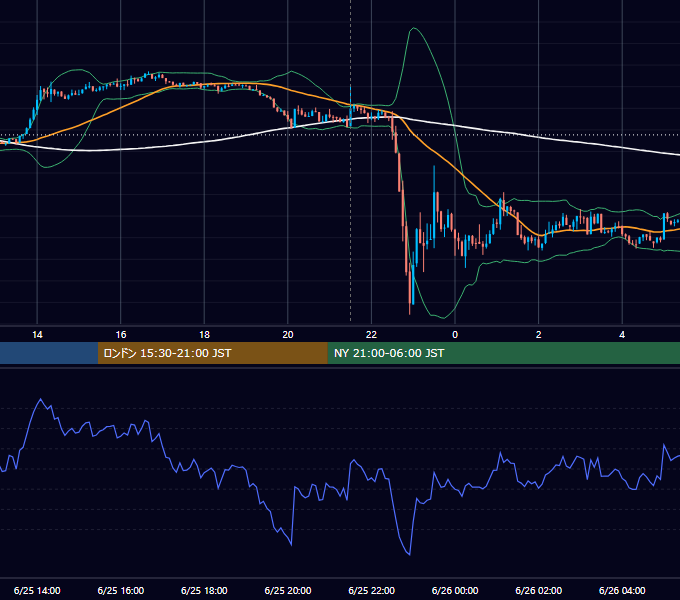Click the 14 hour label on price chart

[x=37, y=335]
